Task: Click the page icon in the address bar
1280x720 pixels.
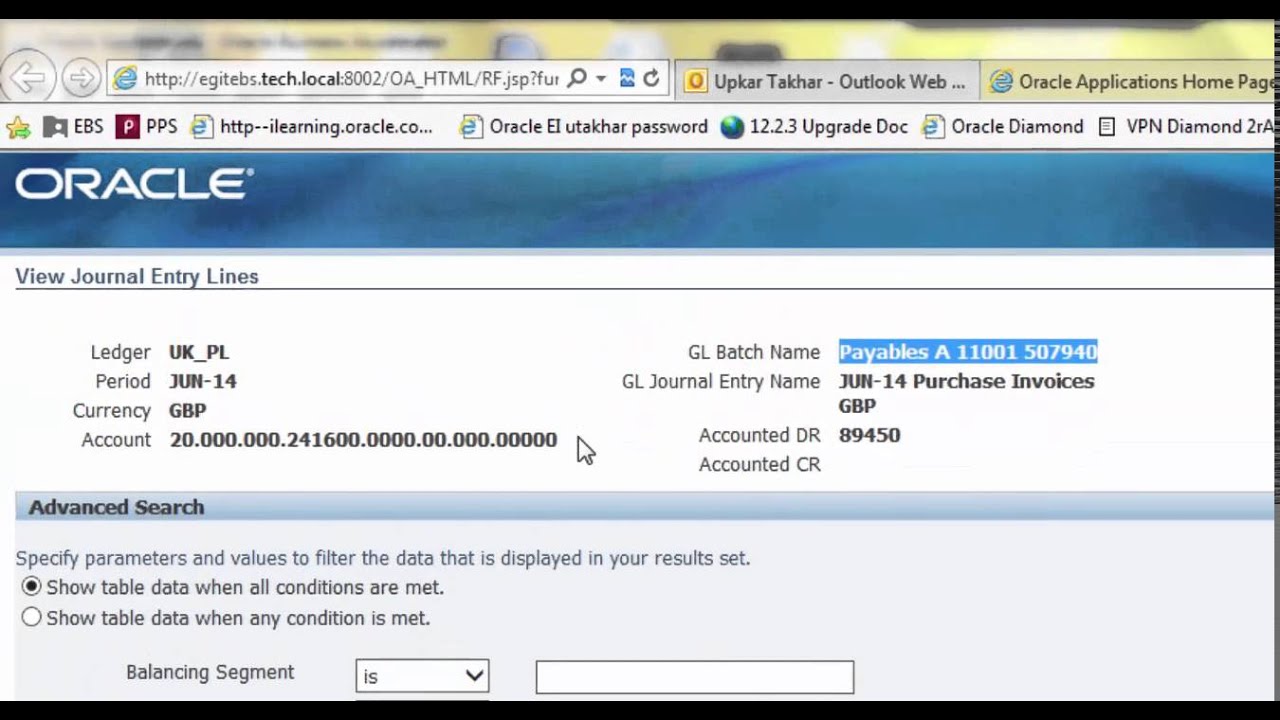Action: [125, 78]
